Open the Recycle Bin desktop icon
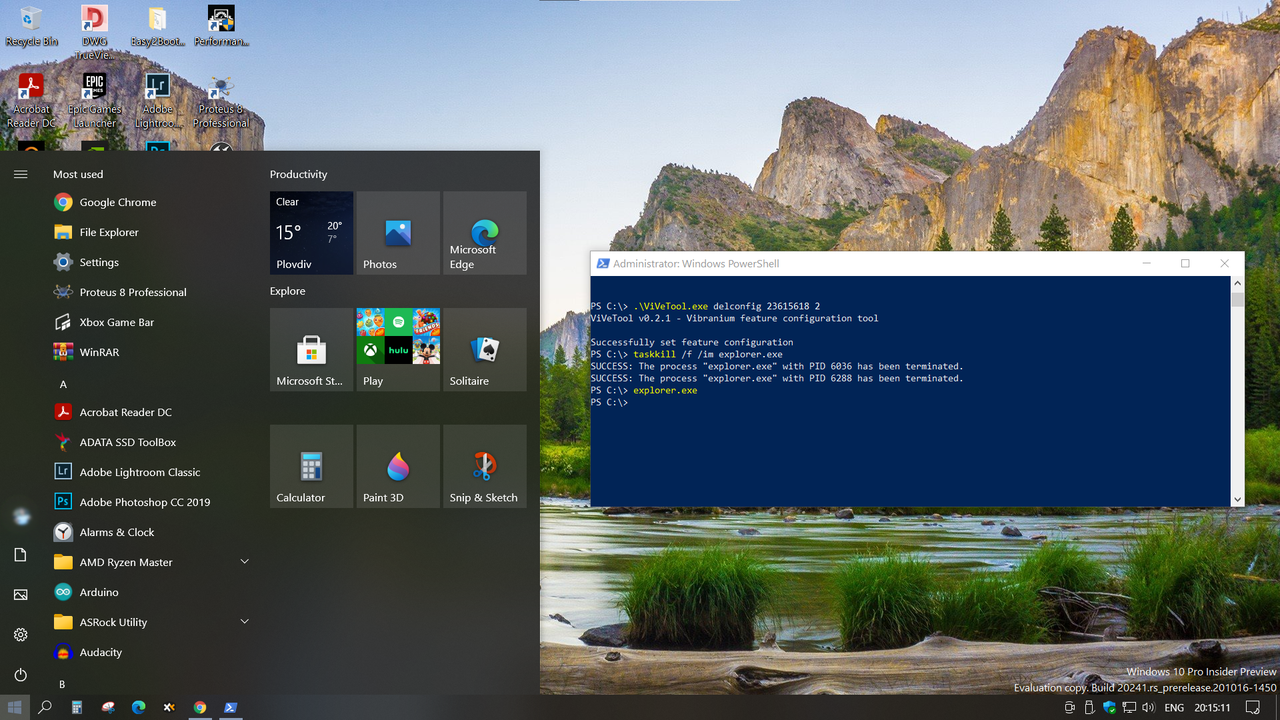Image resolution: width=1280 pixels, height=720 pixels. pyautogui.click(x=31, y=26)
